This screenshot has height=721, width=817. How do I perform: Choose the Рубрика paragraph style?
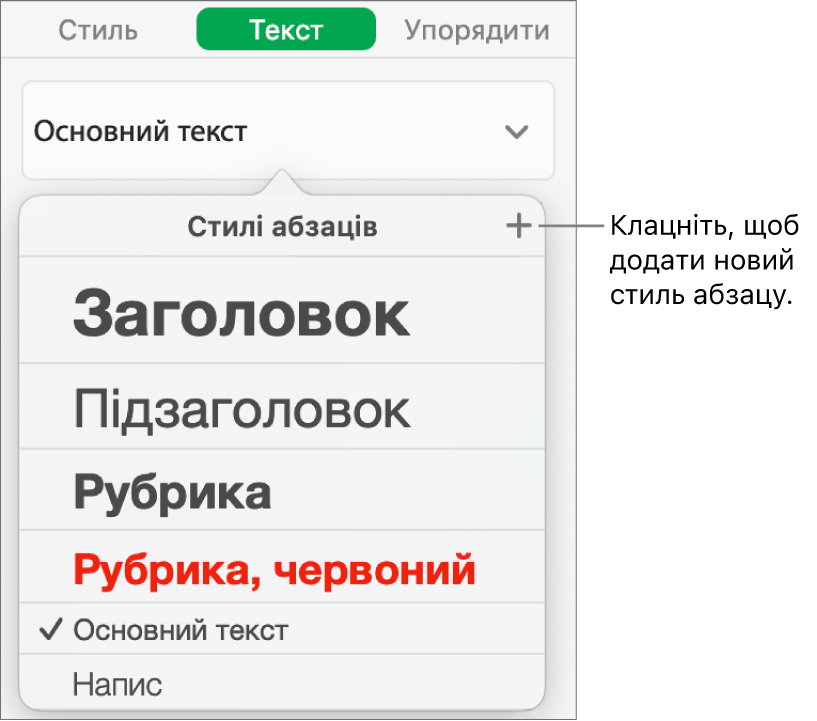[282, 490]
